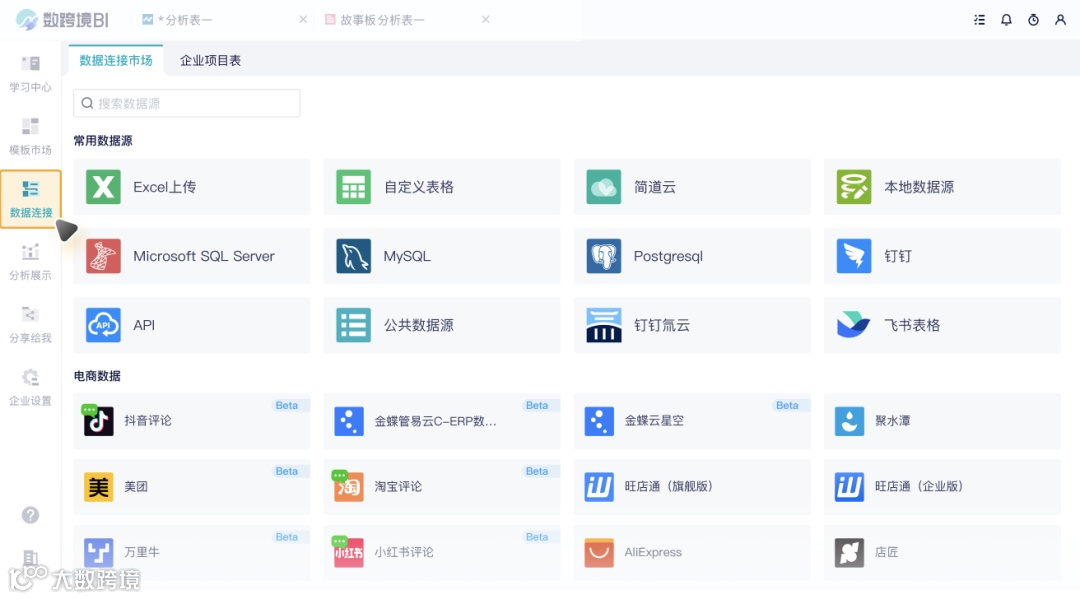
Task: Switch to the 企业项目表 tab
Action: coord(210,61)
